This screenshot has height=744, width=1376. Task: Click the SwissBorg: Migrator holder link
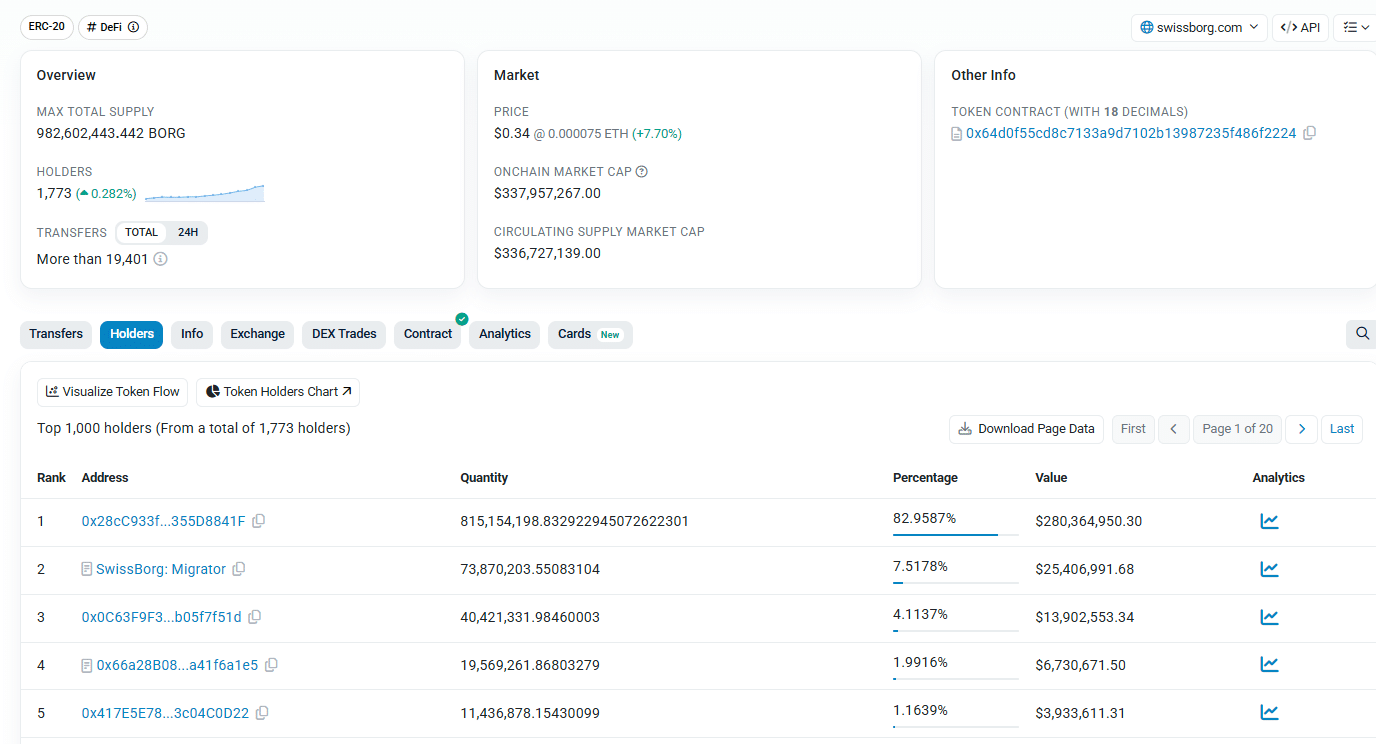162,568
